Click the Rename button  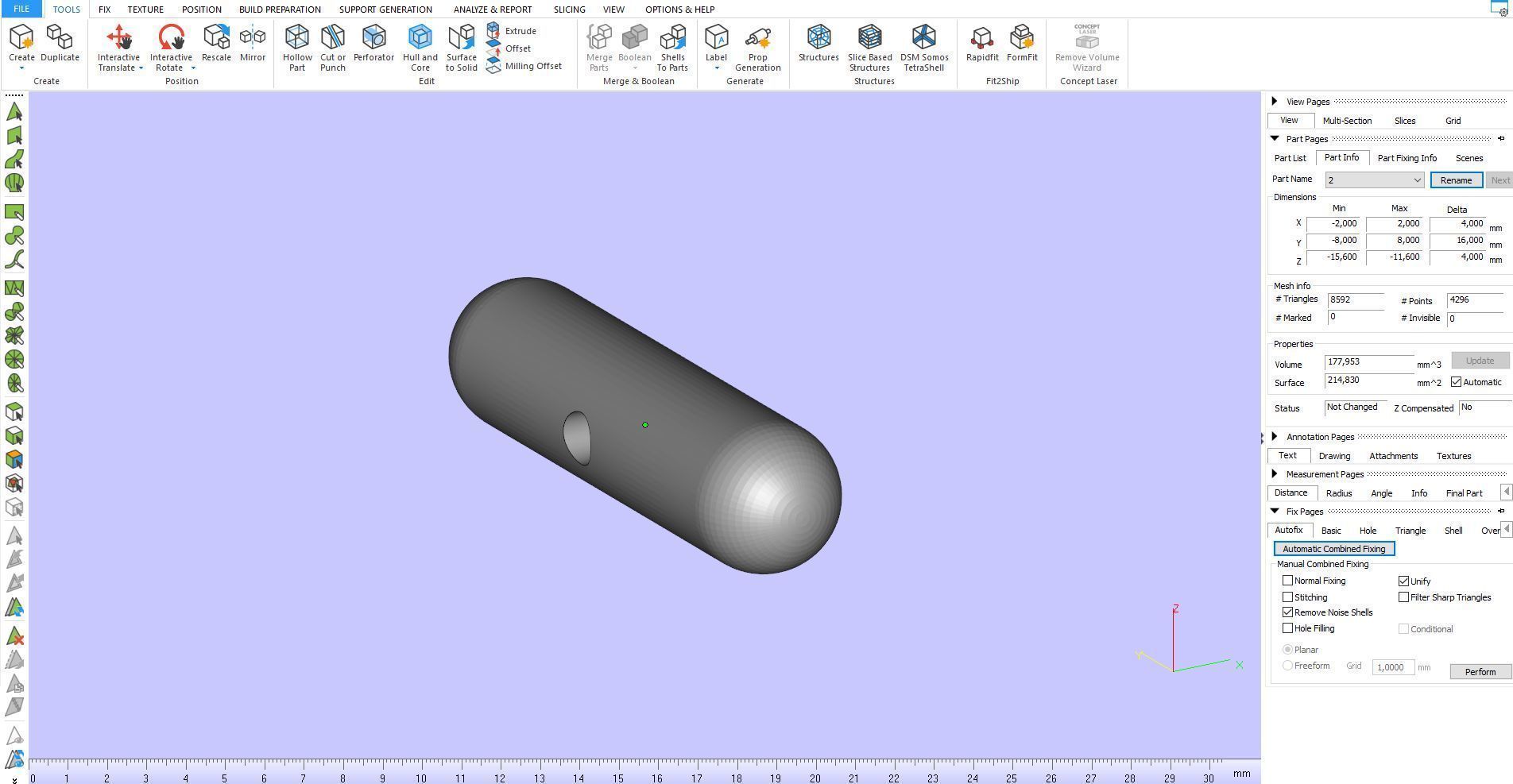click(x=1456, y=180)
